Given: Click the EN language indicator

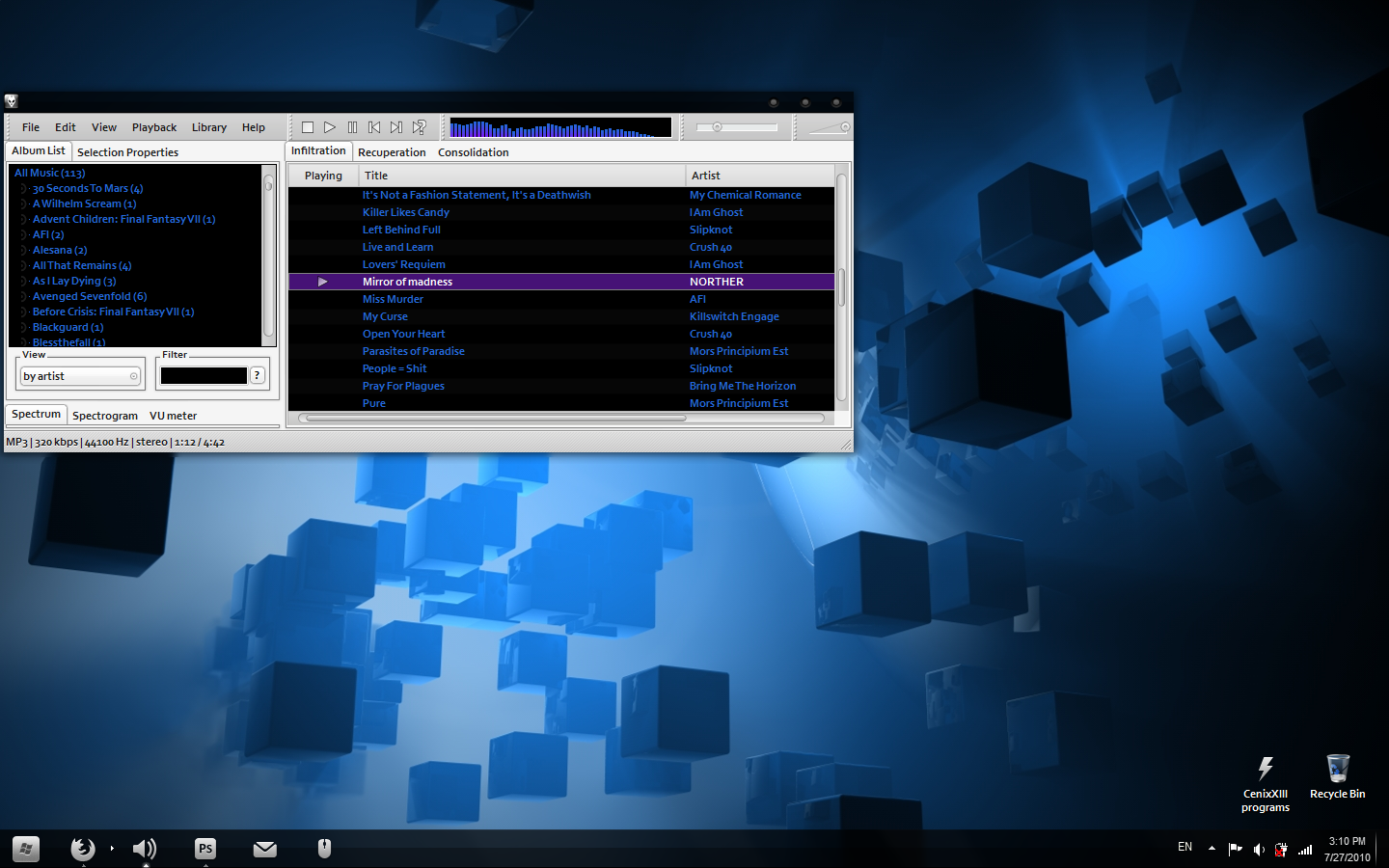Looking at the screenshot, I should (1185, 847).
